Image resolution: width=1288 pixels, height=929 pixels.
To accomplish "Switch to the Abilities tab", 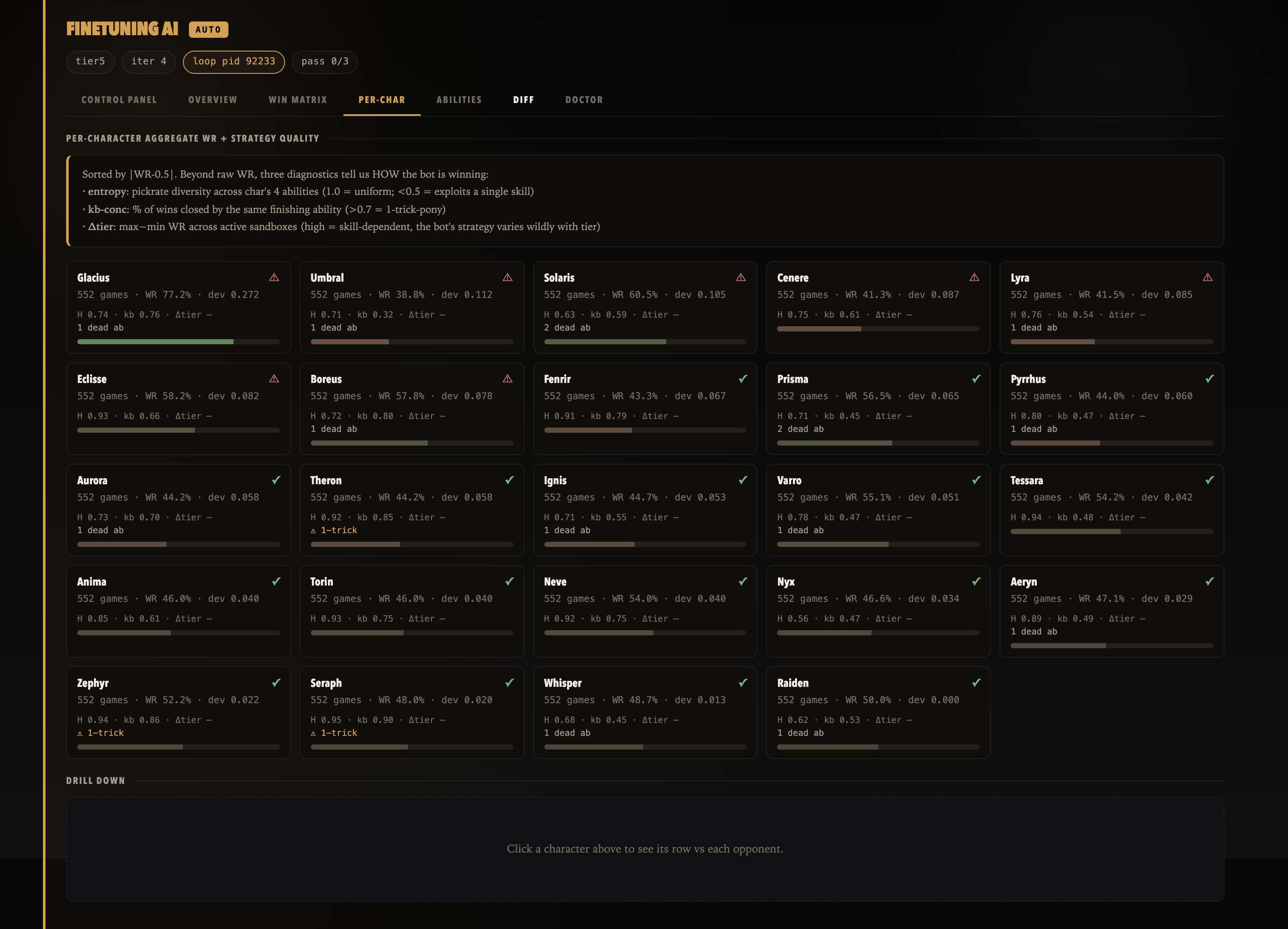I will click(459, 100).
